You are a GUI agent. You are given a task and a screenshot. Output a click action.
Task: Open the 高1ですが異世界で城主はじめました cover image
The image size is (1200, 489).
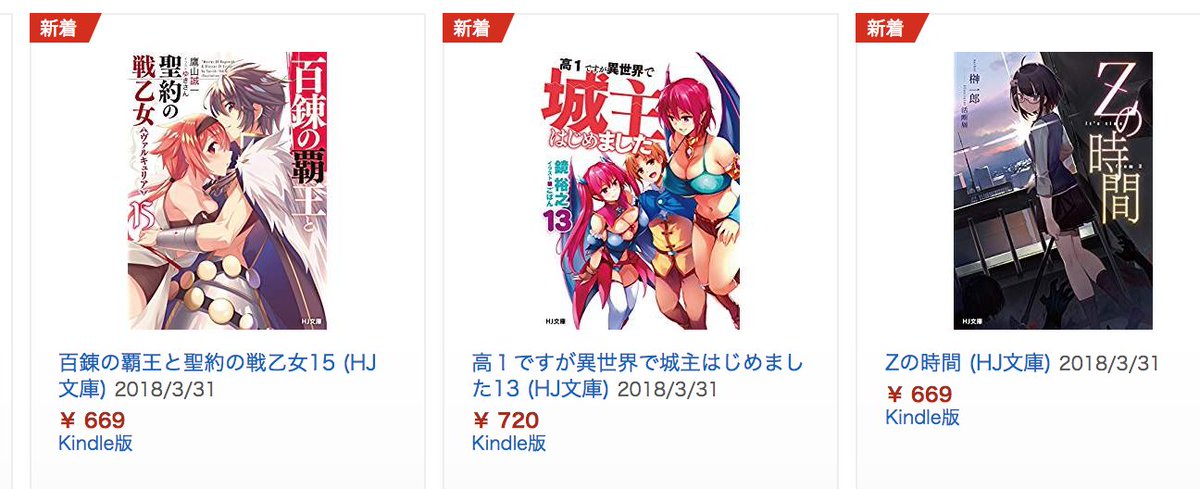(x=641, y=190)
